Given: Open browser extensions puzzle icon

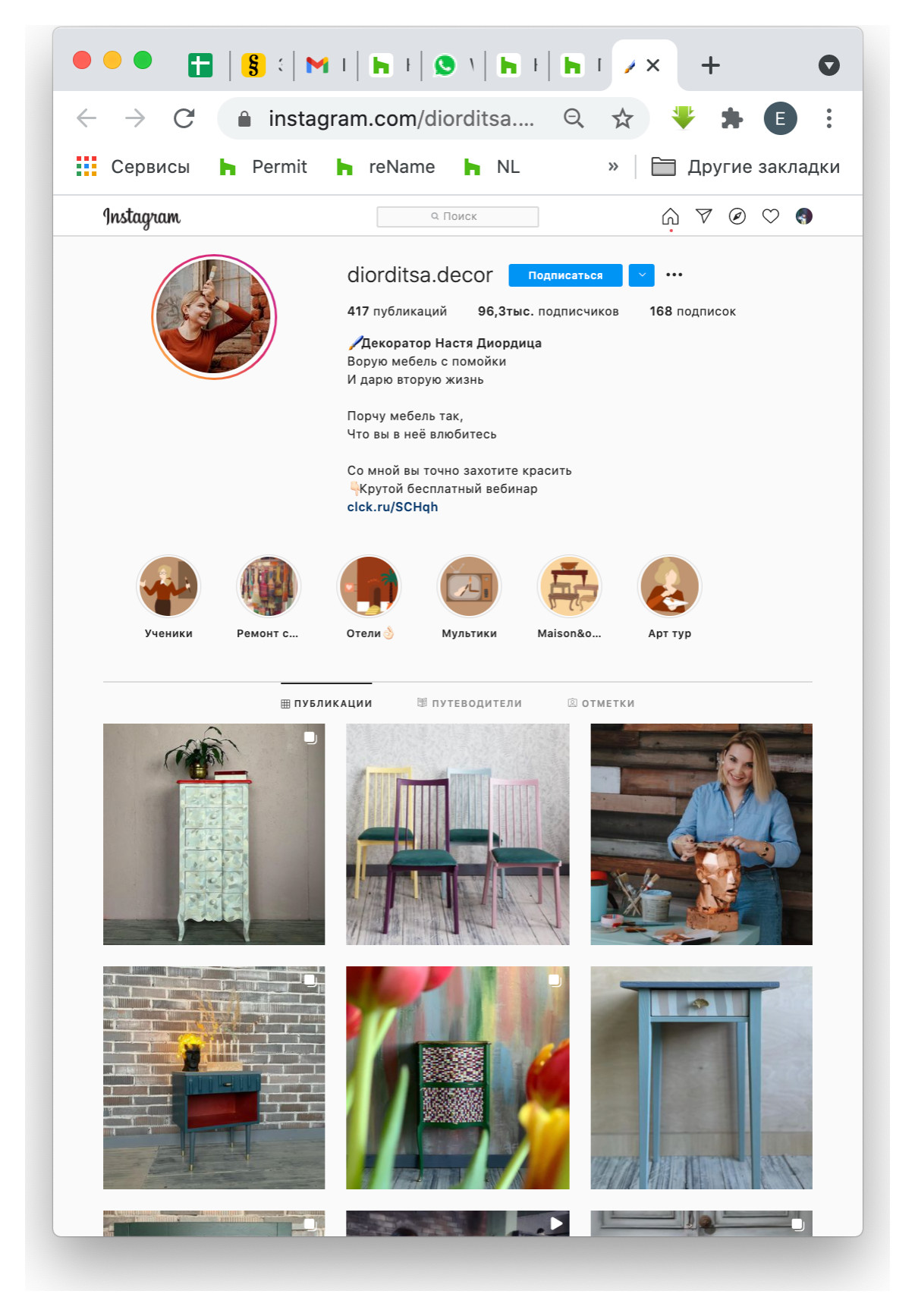Looking at the screenshot, I should (x=731, y=118).
